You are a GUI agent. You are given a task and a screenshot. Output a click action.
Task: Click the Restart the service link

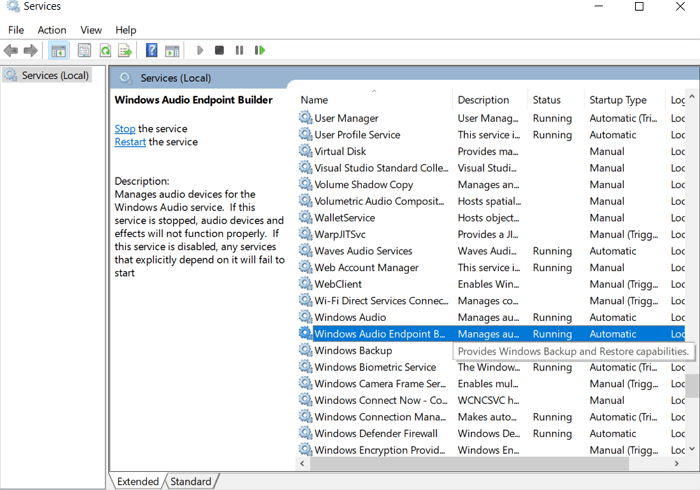(130, 142)
